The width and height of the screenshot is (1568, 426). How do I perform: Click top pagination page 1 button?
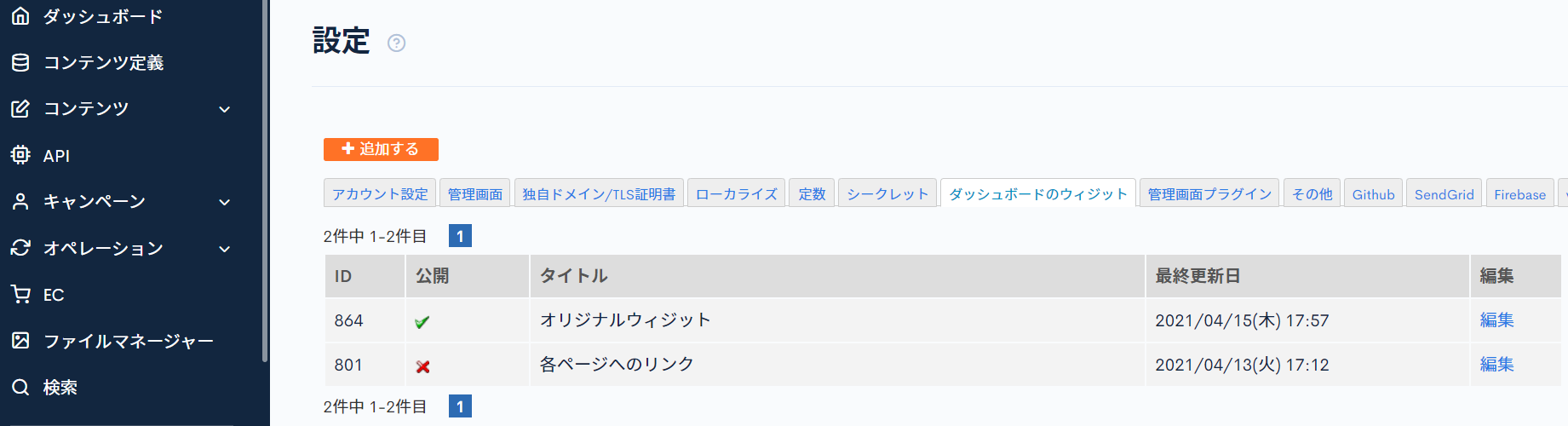pos(460,236)
